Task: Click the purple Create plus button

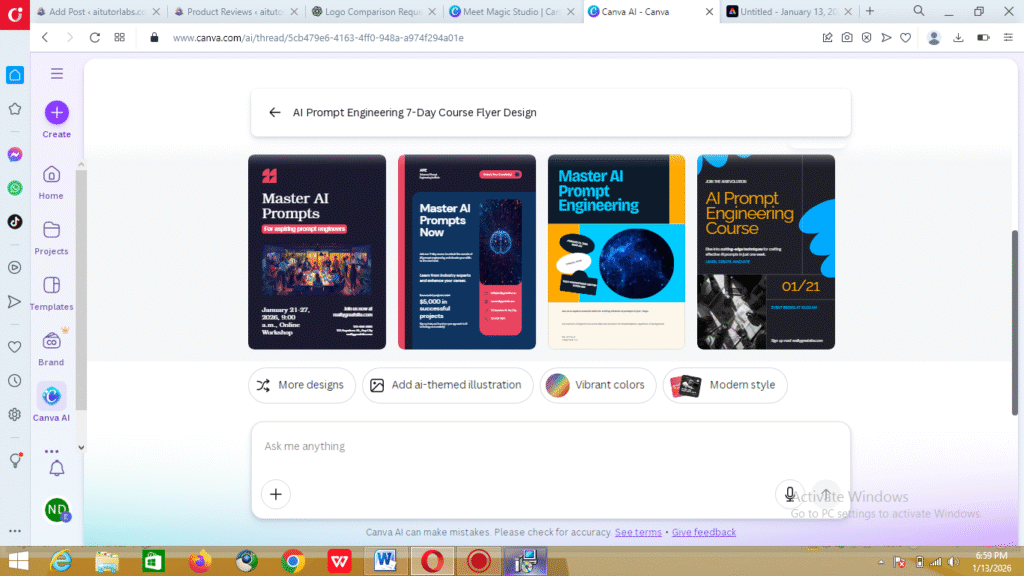Action: coord(57,112)
